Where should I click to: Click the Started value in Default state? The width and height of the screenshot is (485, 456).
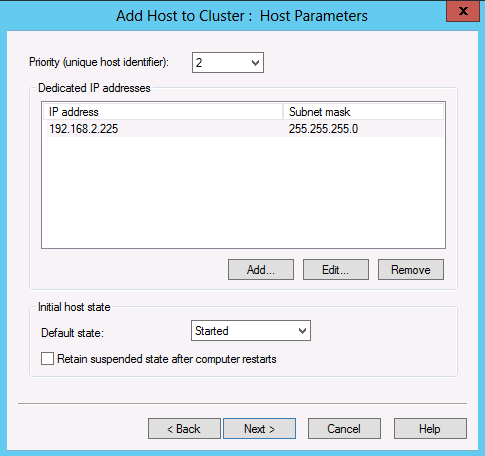click(x=212, y=331)
